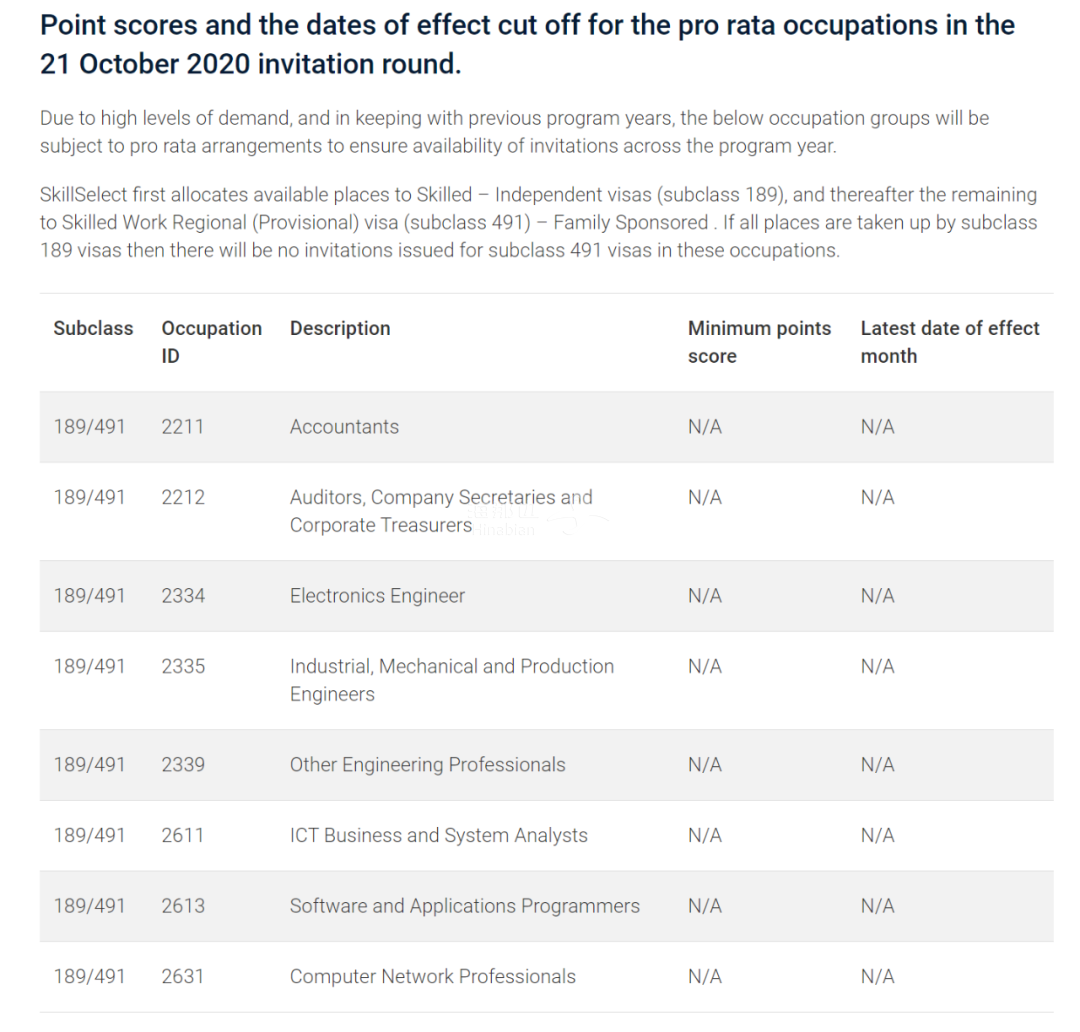1080x1032 pixels.
Task: Click the page heading about point scores
Action: click(527, 45)
